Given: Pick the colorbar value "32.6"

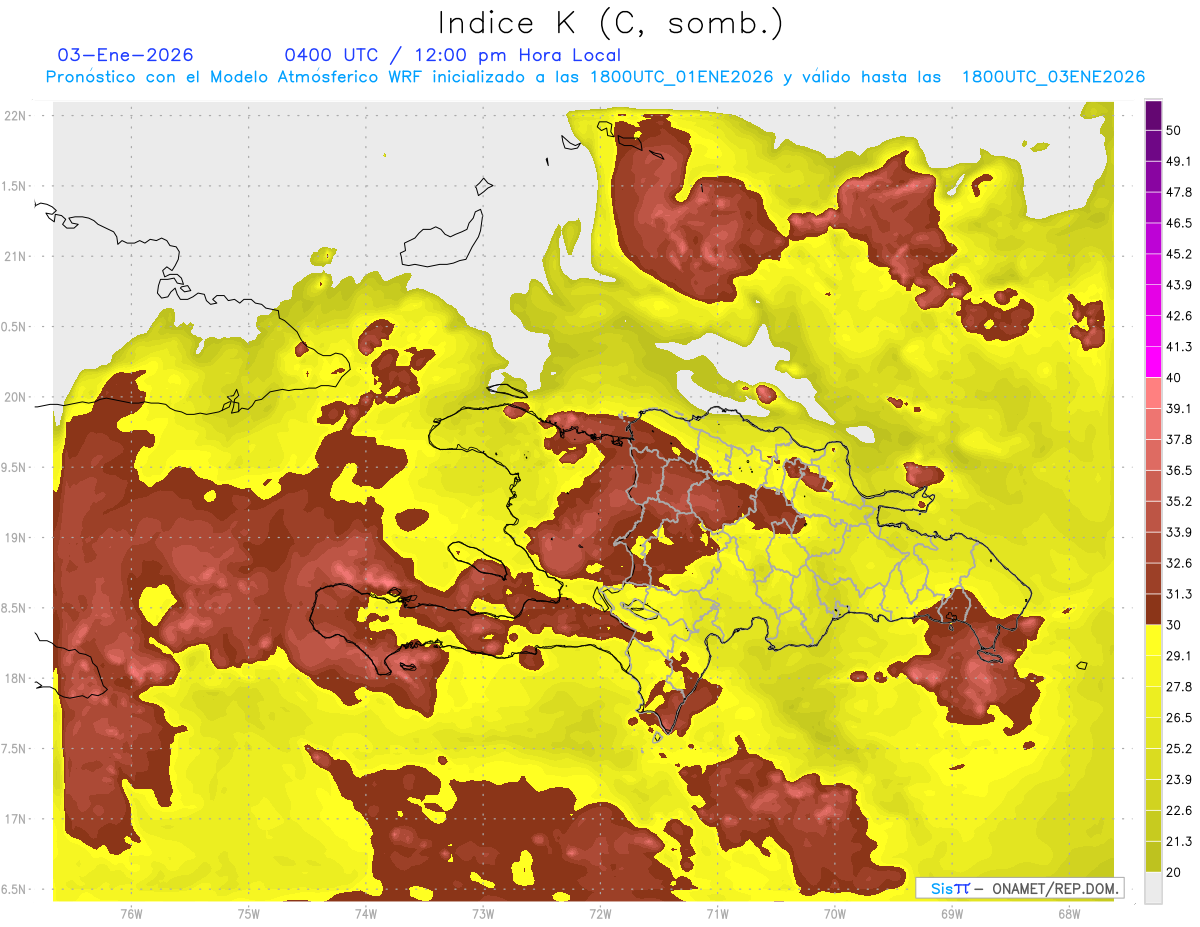Looking at the screenshot, I should coord(1178,563).
